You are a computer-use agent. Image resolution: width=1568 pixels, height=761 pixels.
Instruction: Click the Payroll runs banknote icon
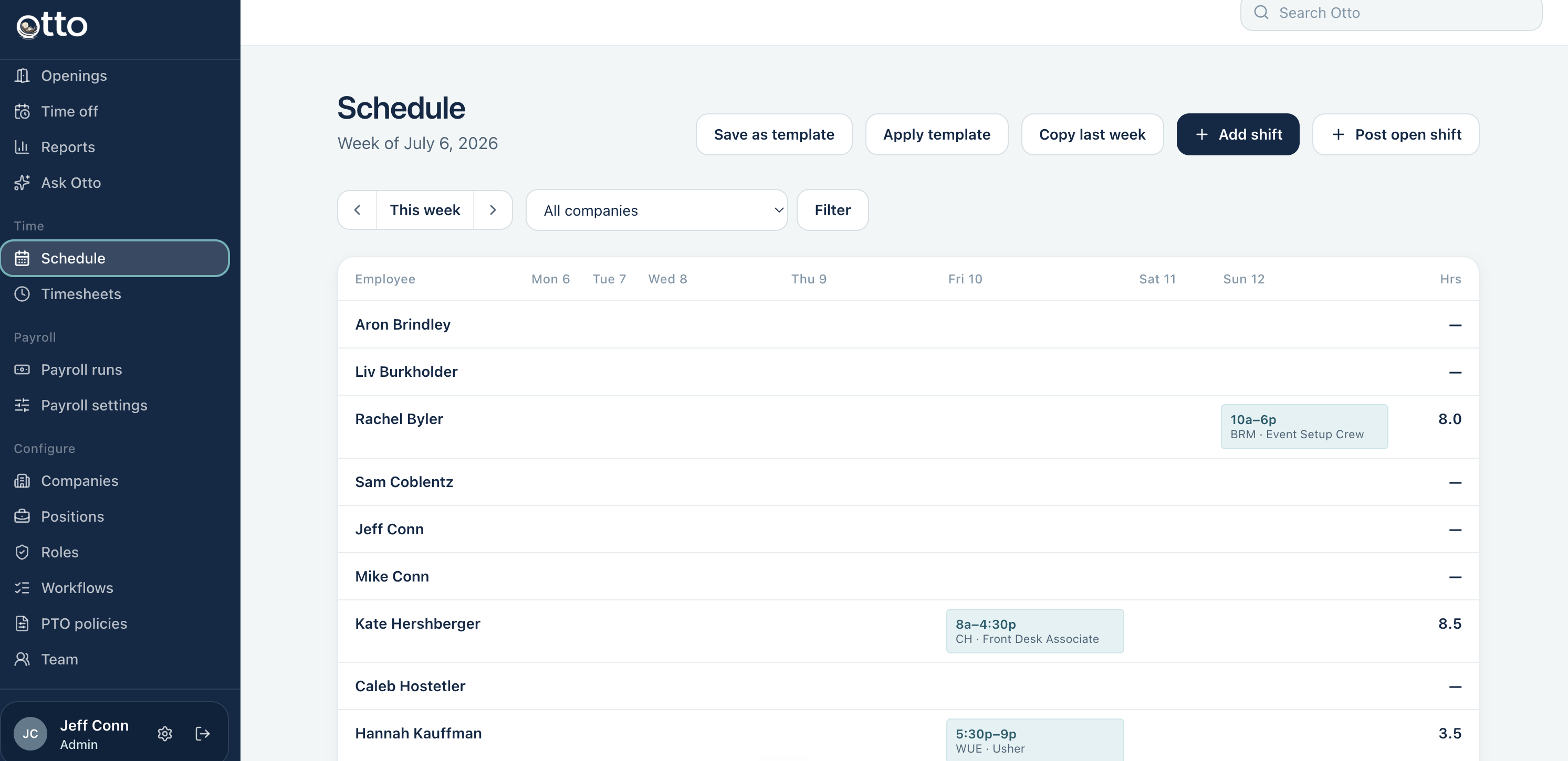point(22,369)
